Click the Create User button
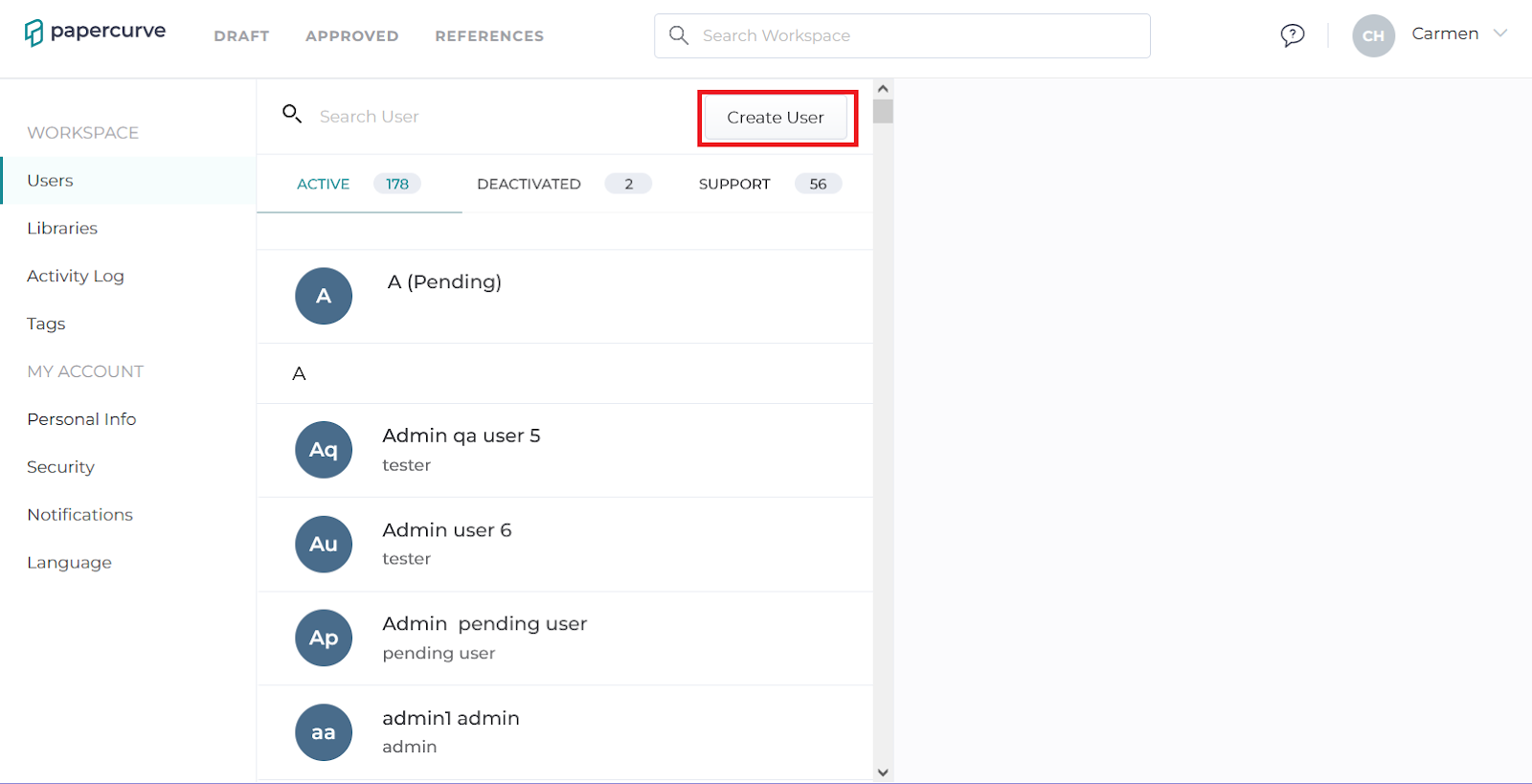This screenshot has height=784, width=1532. pos(776,118)
